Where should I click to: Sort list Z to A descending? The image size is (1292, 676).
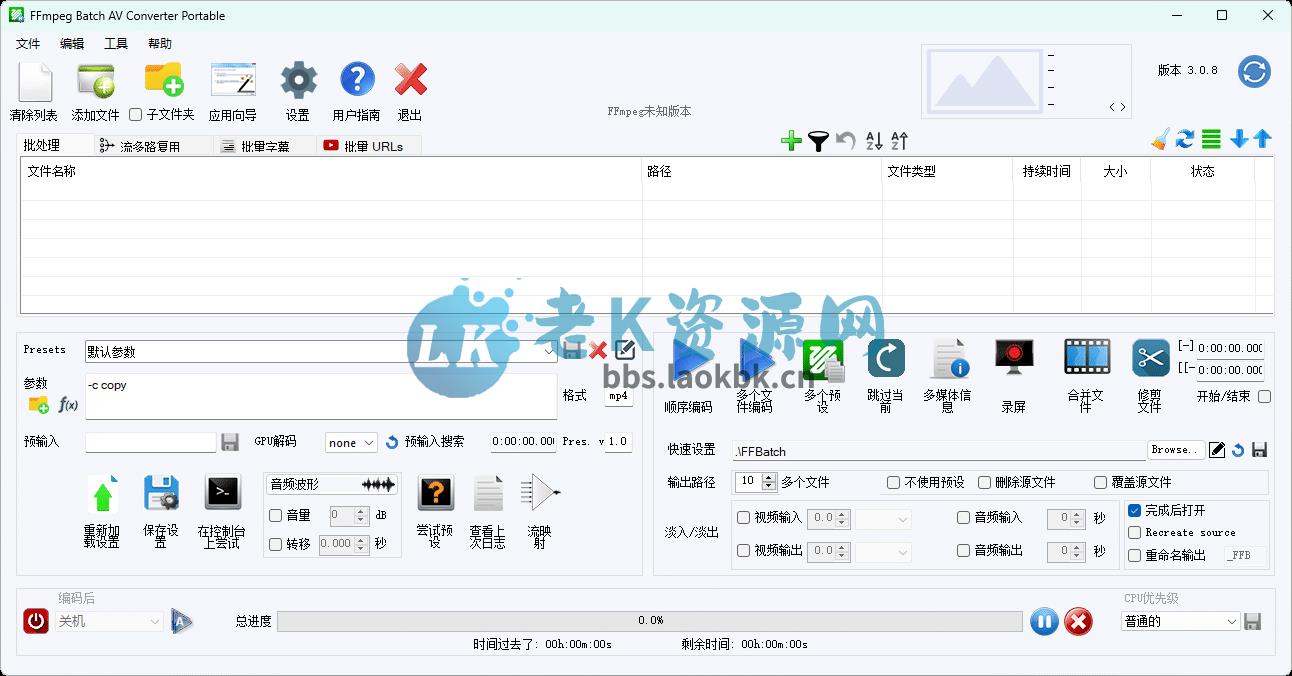click(x=899, y=141)
